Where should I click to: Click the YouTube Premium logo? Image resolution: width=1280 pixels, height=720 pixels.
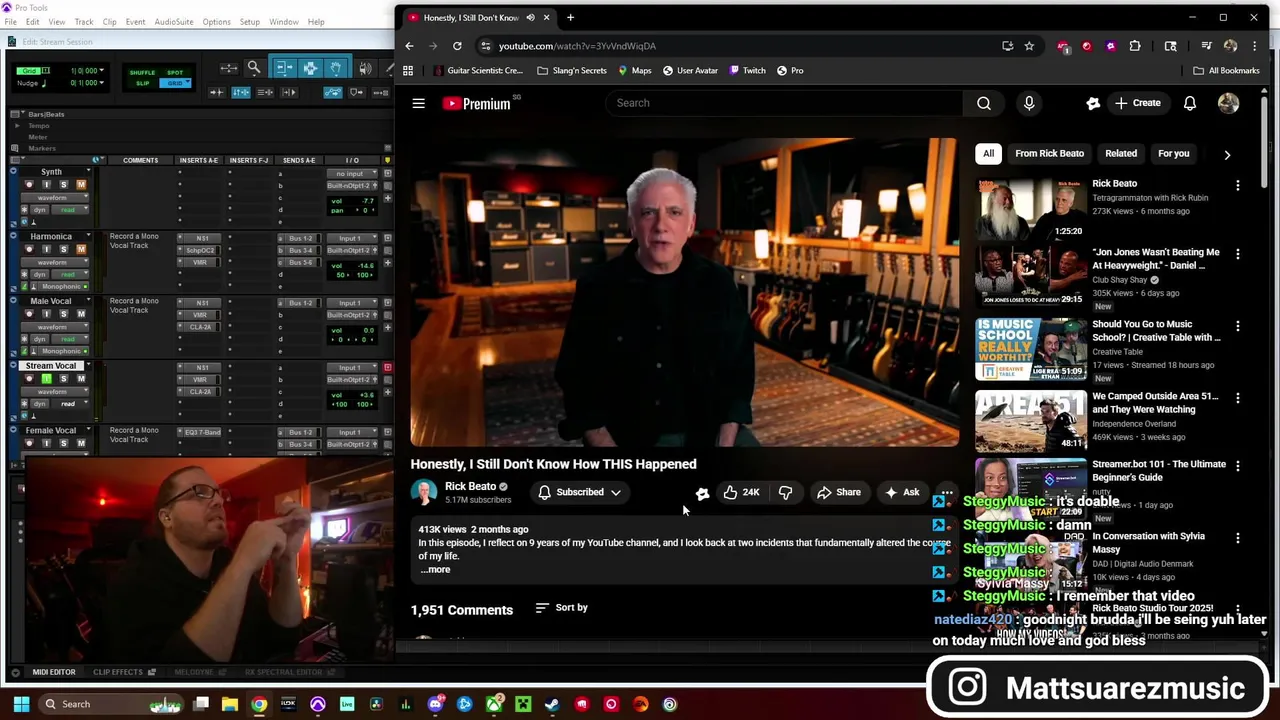[x=477, y=103]
